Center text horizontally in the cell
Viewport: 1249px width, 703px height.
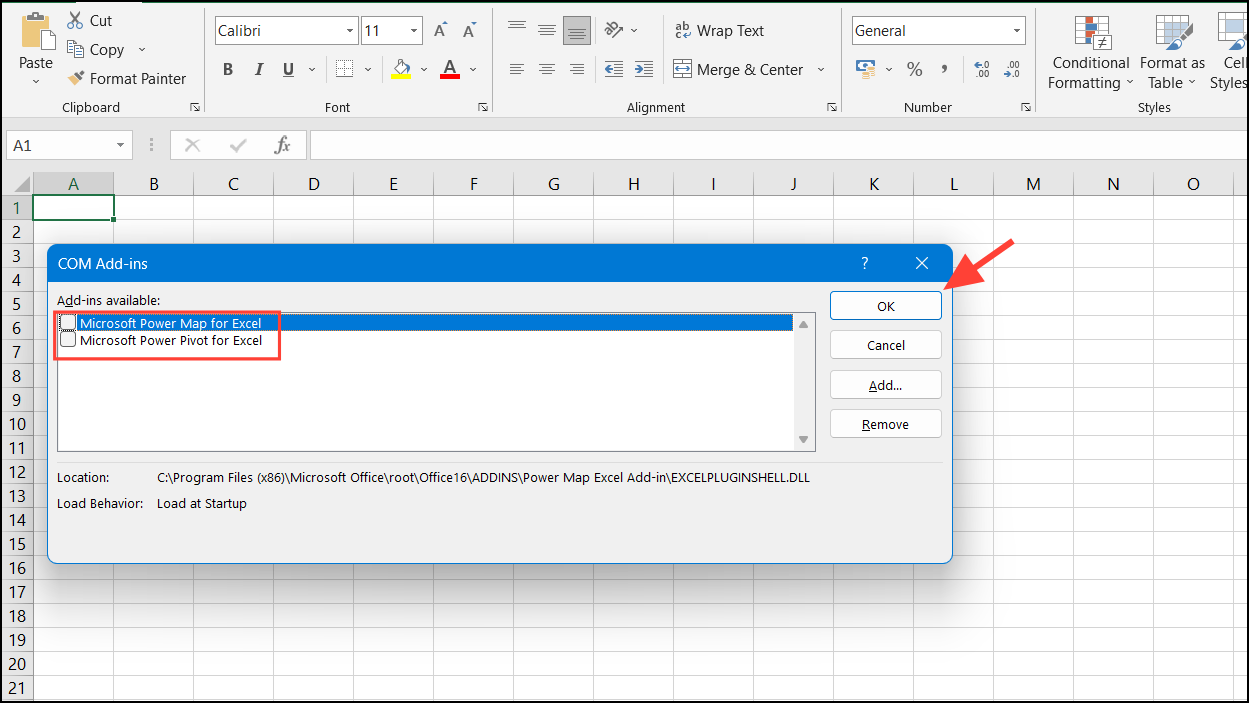pos(547,69)
